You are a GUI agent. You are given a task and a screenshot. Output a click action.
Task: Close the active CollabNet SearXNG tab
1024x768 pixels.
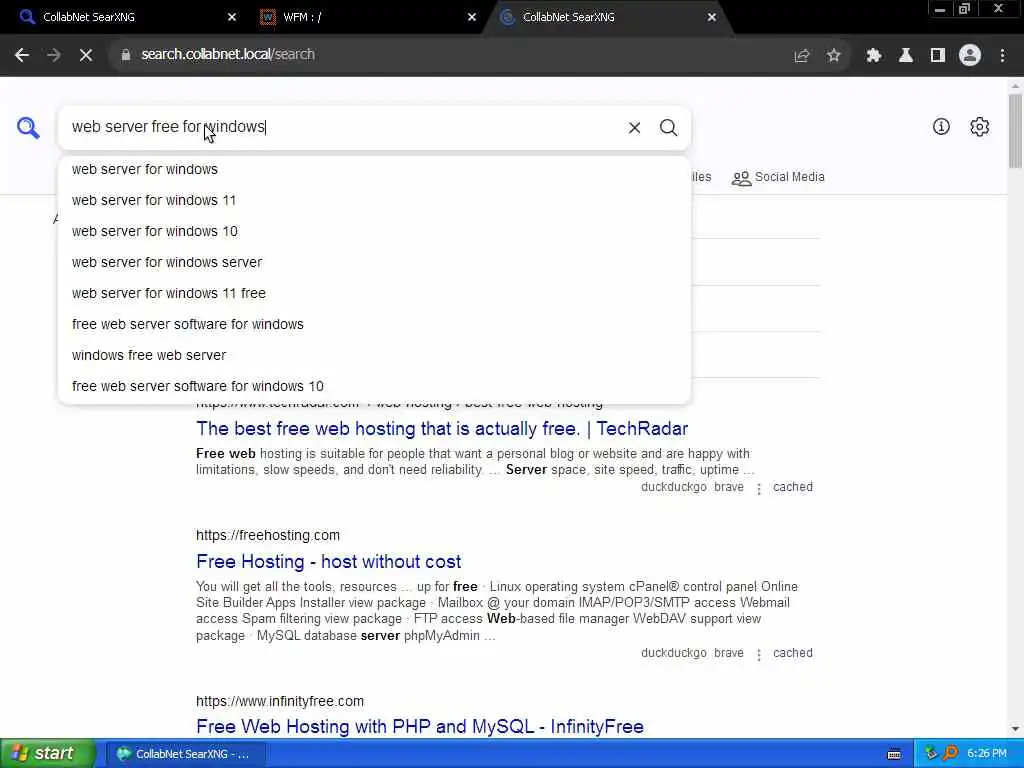(x=712, y=17)
